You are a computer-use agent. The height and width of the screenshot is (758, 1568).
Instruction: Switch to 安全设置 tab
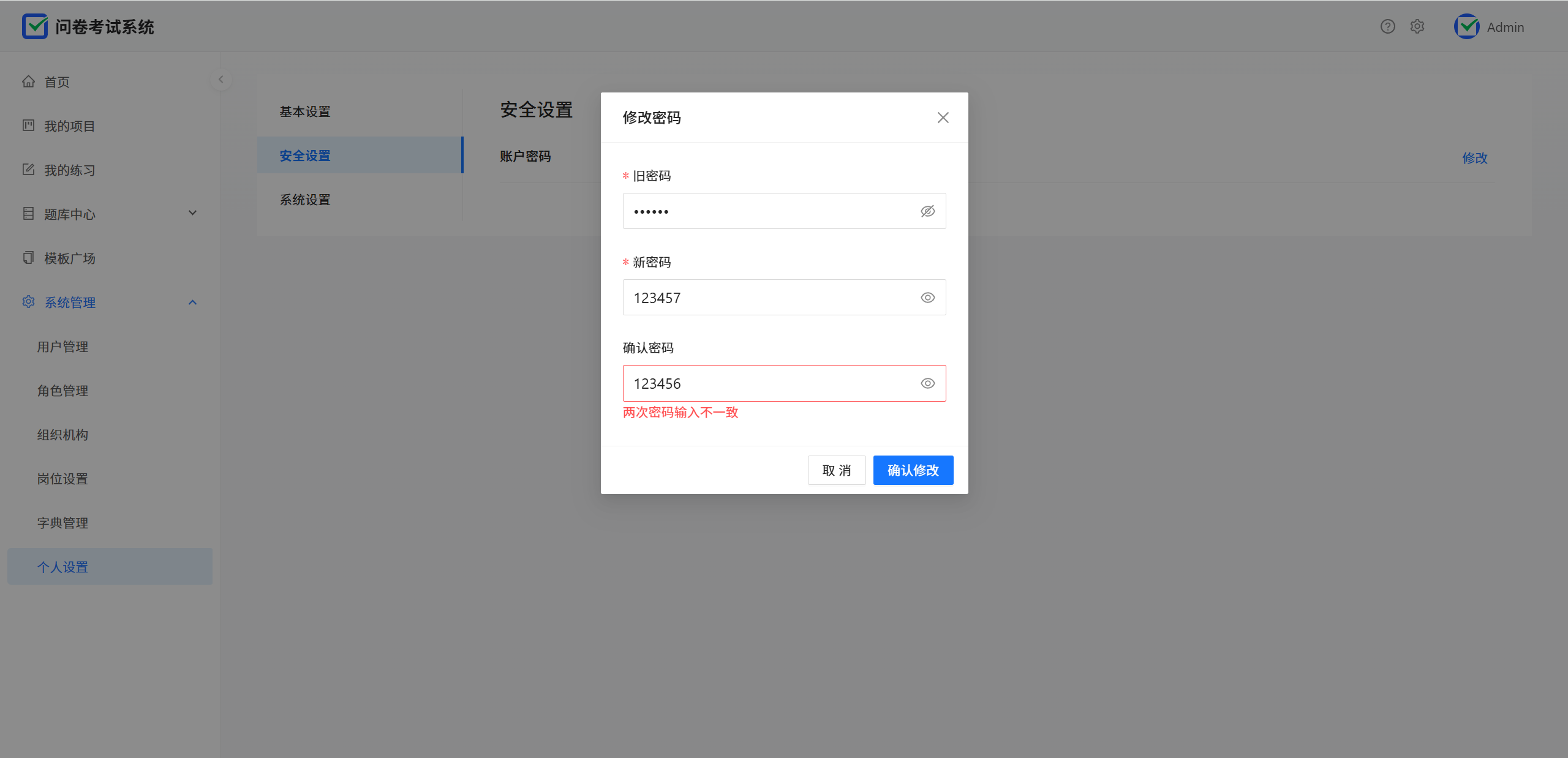360,155
